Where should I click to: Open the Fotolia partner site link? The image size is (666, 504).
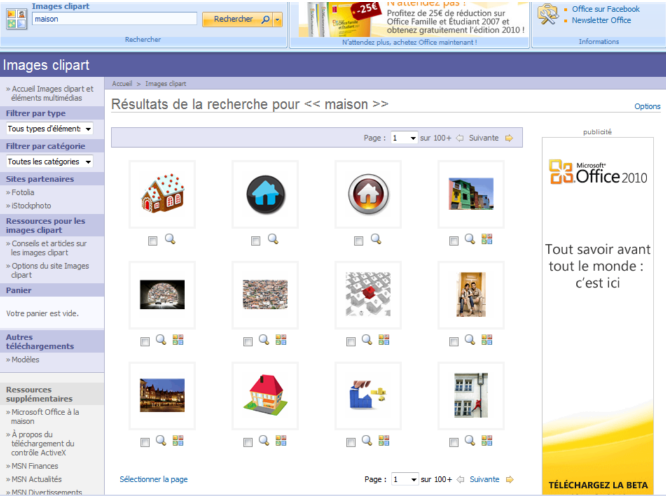click(x=23, y=192)
